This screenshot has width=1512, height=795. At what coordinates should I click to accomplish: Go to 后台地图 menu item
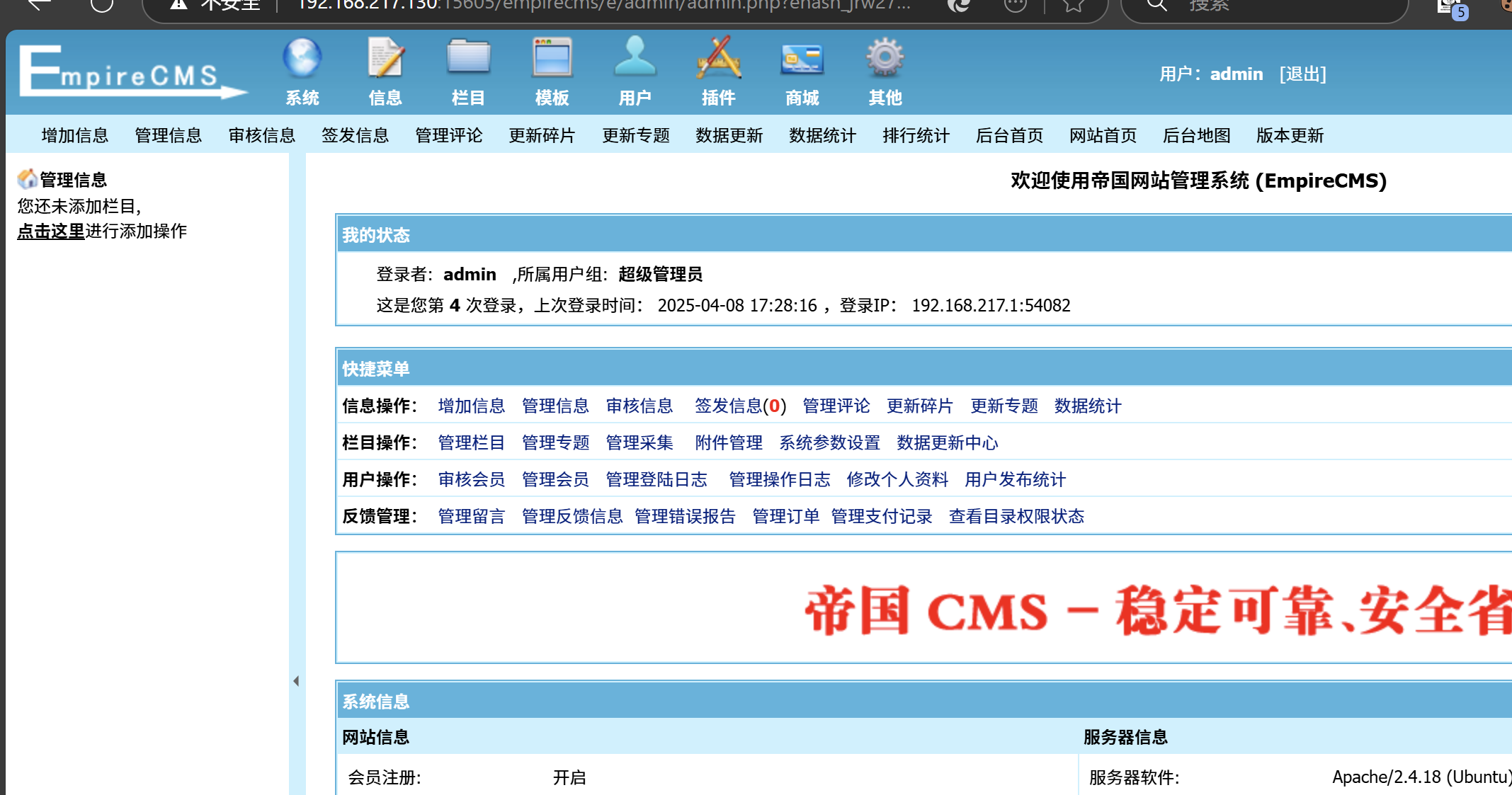click(x=1196, y=135)
